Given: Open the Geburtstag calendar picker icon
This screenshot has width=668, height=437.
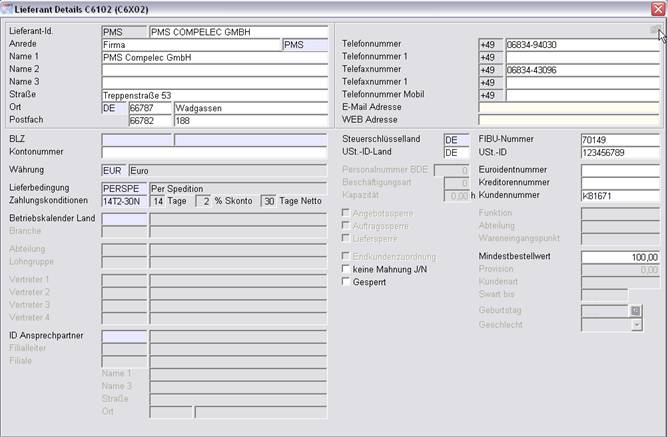Looking at the screenshot, I should [x=635, y=311].
